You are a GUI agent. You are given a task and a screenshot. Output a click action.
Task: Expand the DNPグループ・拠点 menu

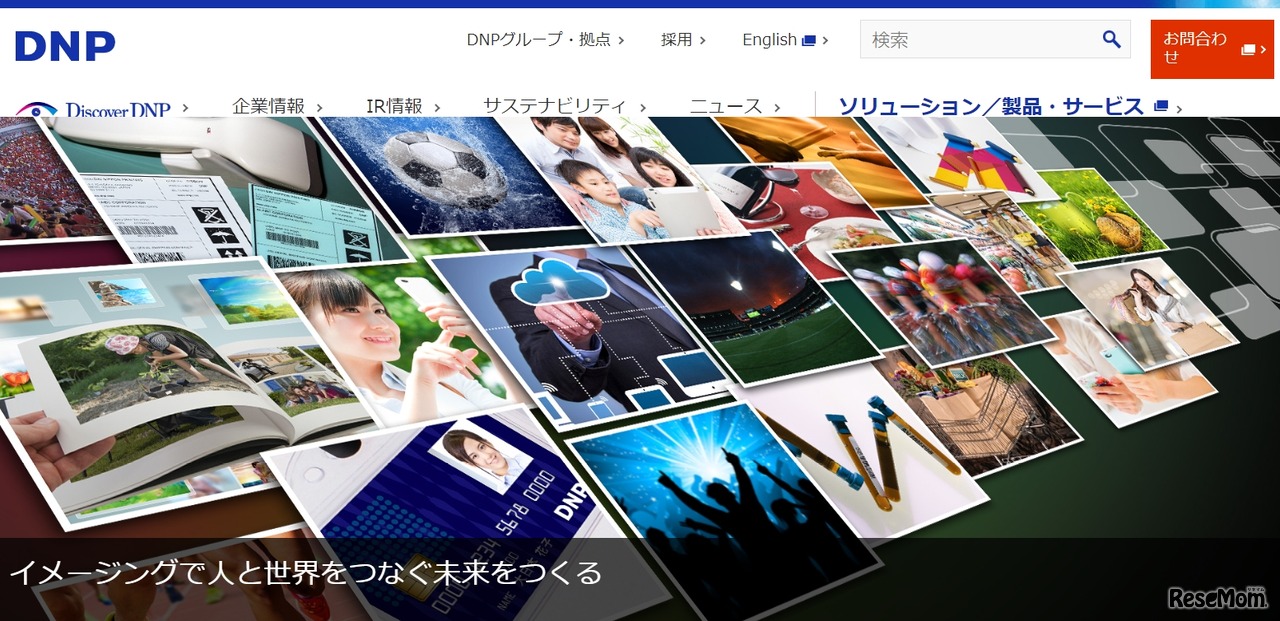545,40
